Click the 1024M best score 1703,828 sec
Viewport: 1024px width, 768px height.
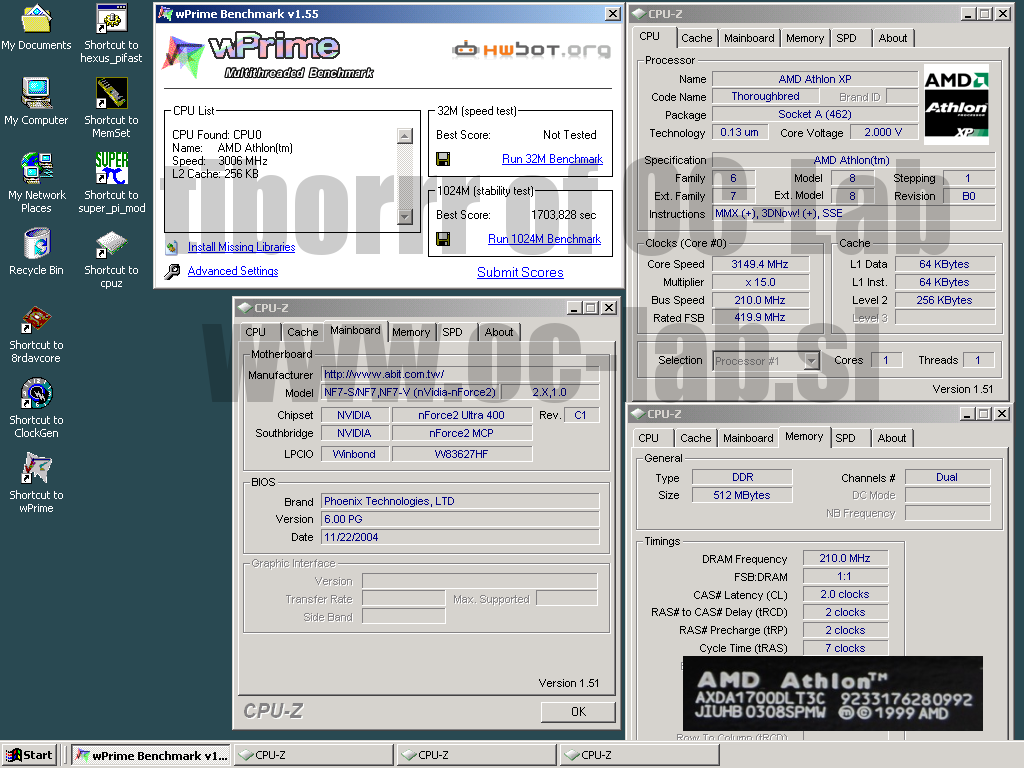[x=563, y=215]
